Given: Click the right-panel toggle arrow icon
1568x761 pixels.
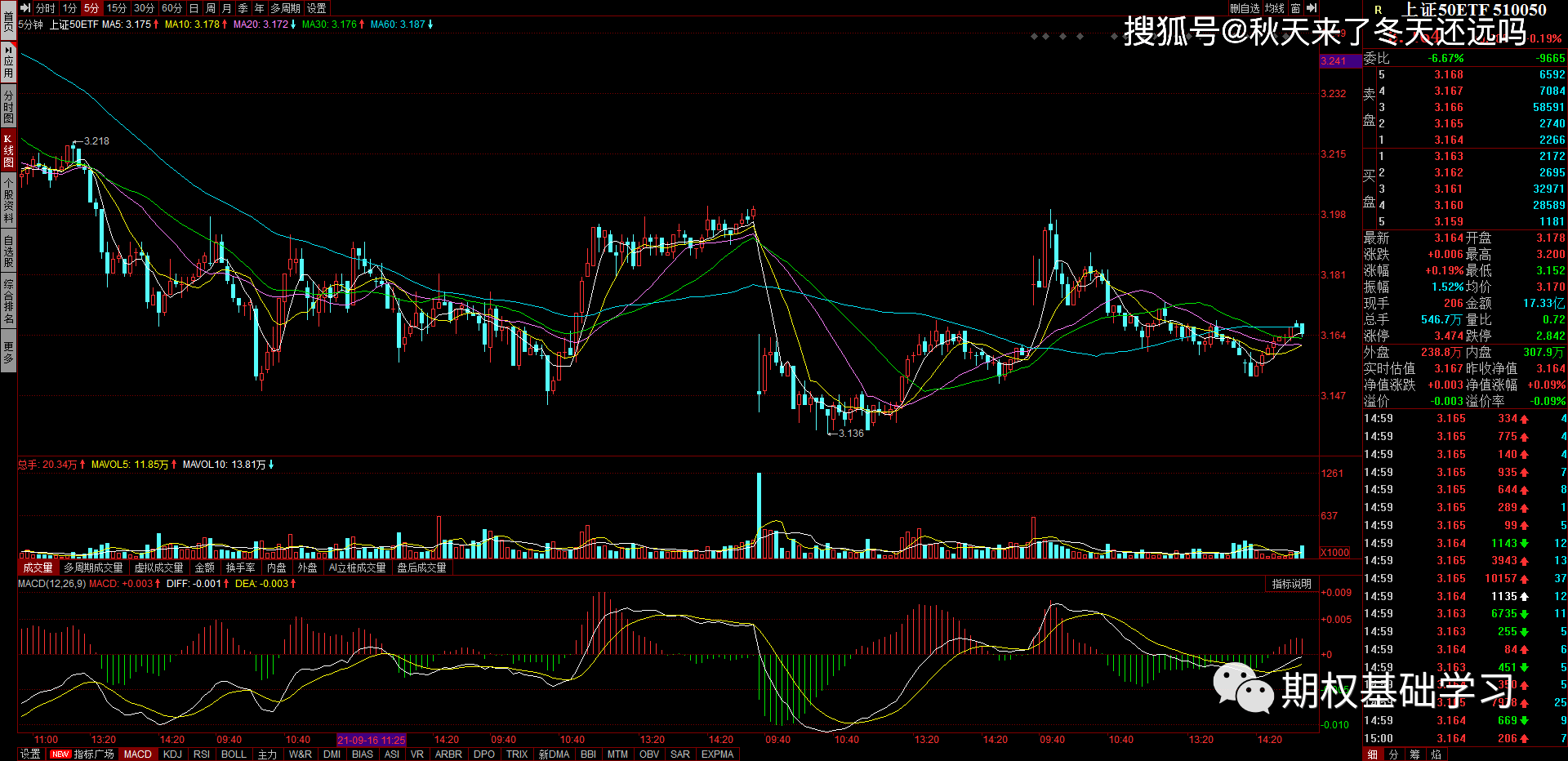Looking at the screenshot, I should click(1312, 8).
